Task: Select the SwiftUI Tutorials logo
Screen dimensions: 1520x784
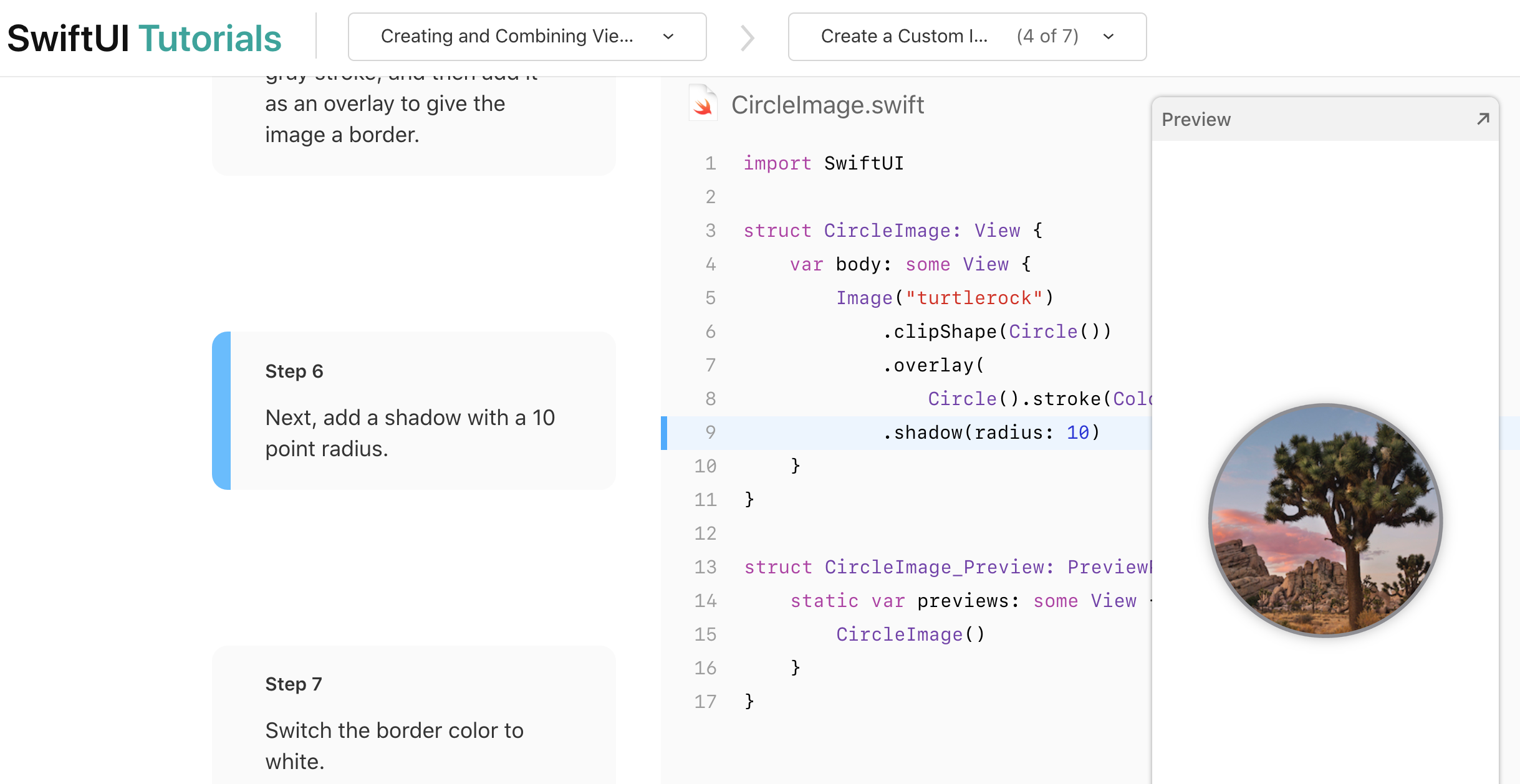Action: pyautogui.click(x=143, y=37)
